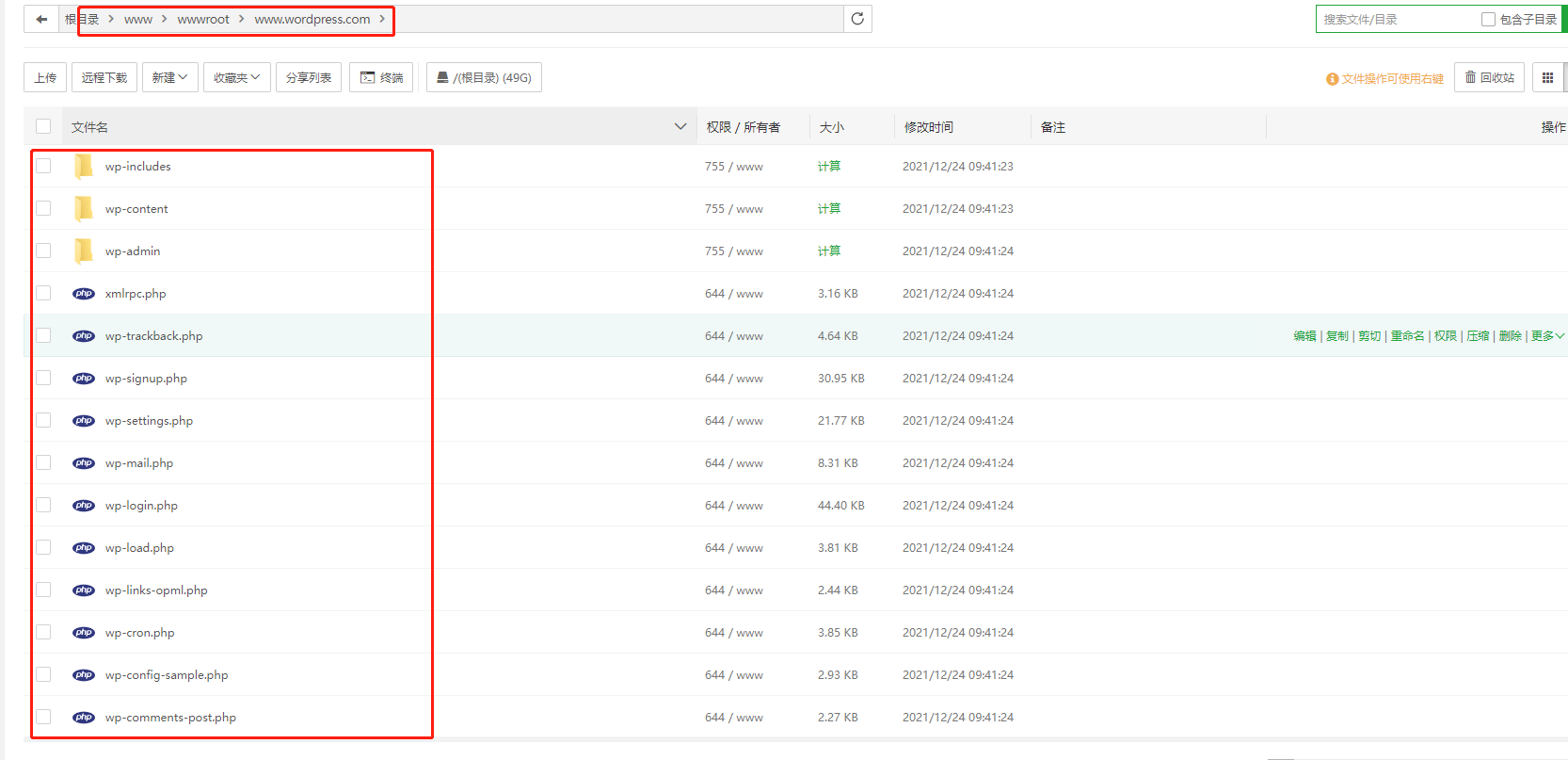1568x760 pixels.
Task: Go to www.wordpress.com in breadcrumb path
Action: [x=312, y=19]
